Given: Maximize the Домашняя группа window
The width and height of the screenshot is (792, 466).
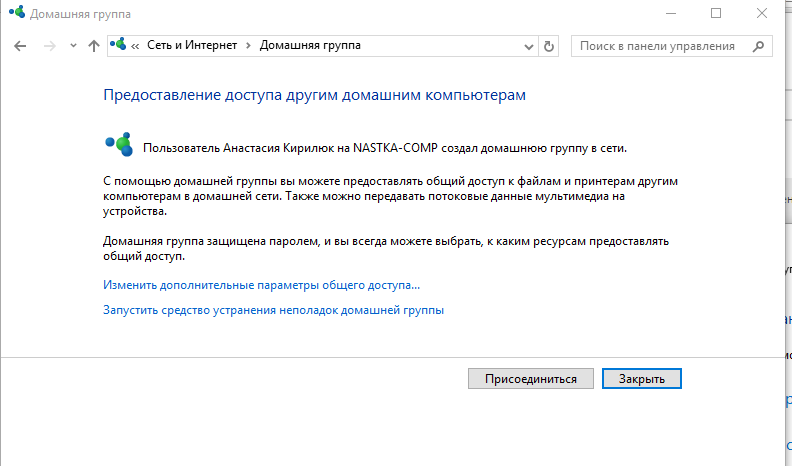Looking at the screenshot, I should pyautogui.click(x=716, y=13).
